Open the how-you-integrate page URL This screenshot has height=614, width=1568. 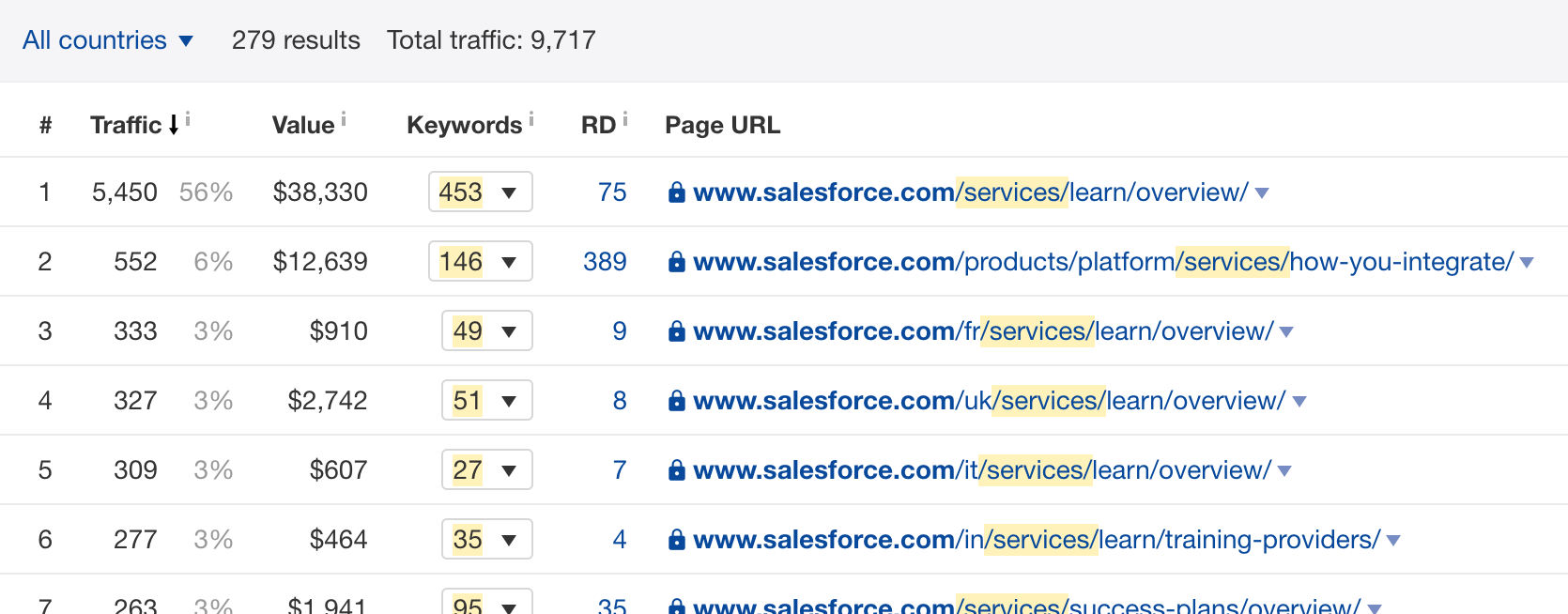pyautogui.click(x=1103, y=262)
